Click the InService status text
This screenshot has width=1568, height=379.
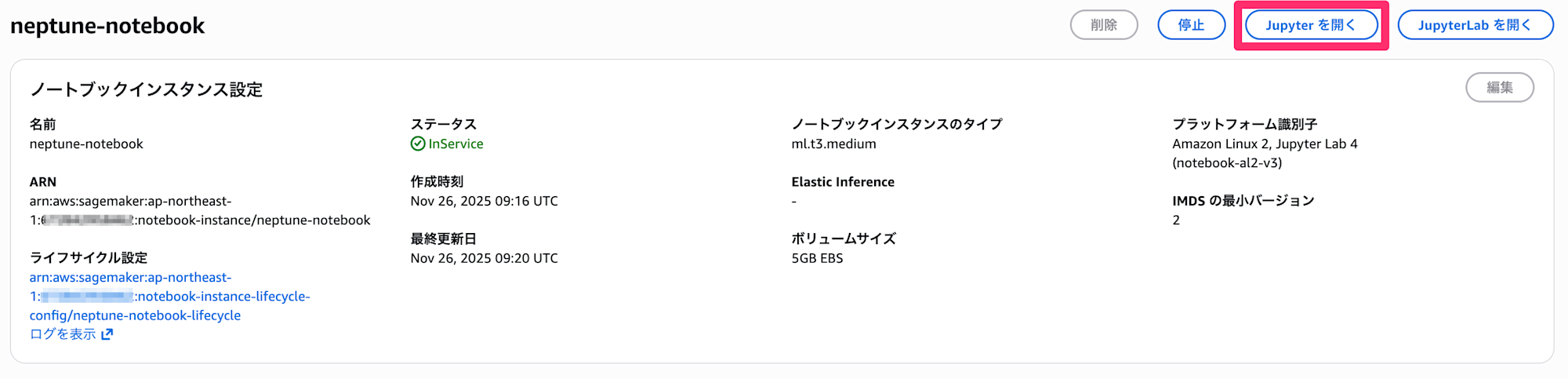pos(456,144)
